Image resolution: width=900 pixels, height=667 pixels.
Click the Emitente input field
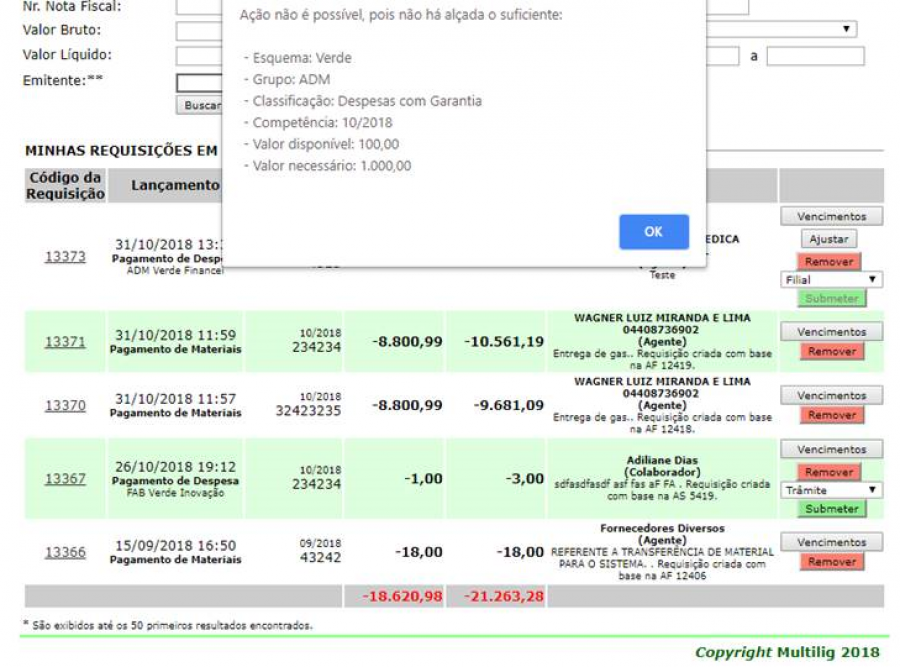(x=198, y=83)
